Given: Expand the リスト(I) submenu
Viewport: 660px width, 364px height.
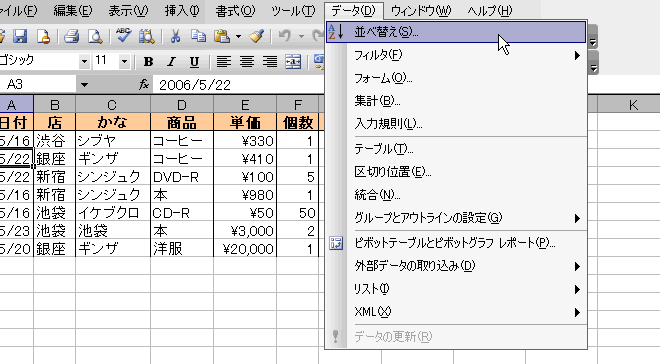Looking at the screenshot, I should click(456, 289).
